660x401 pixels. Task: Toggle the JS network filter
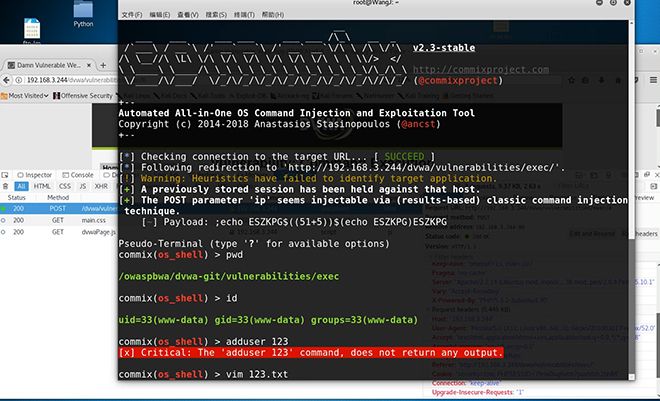tap(83, 186)
